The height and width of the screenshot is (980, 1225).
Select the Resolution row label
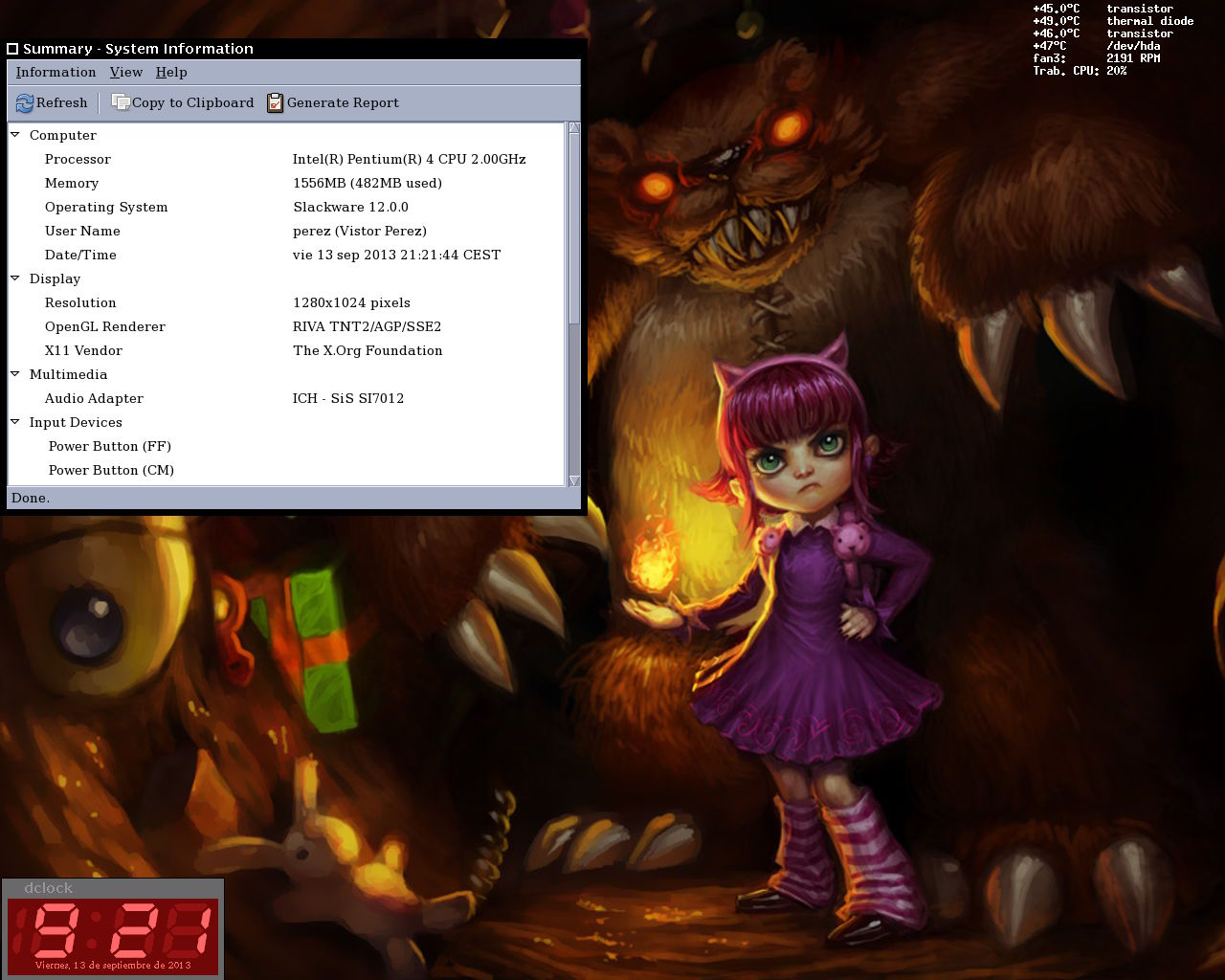[80, 302]
